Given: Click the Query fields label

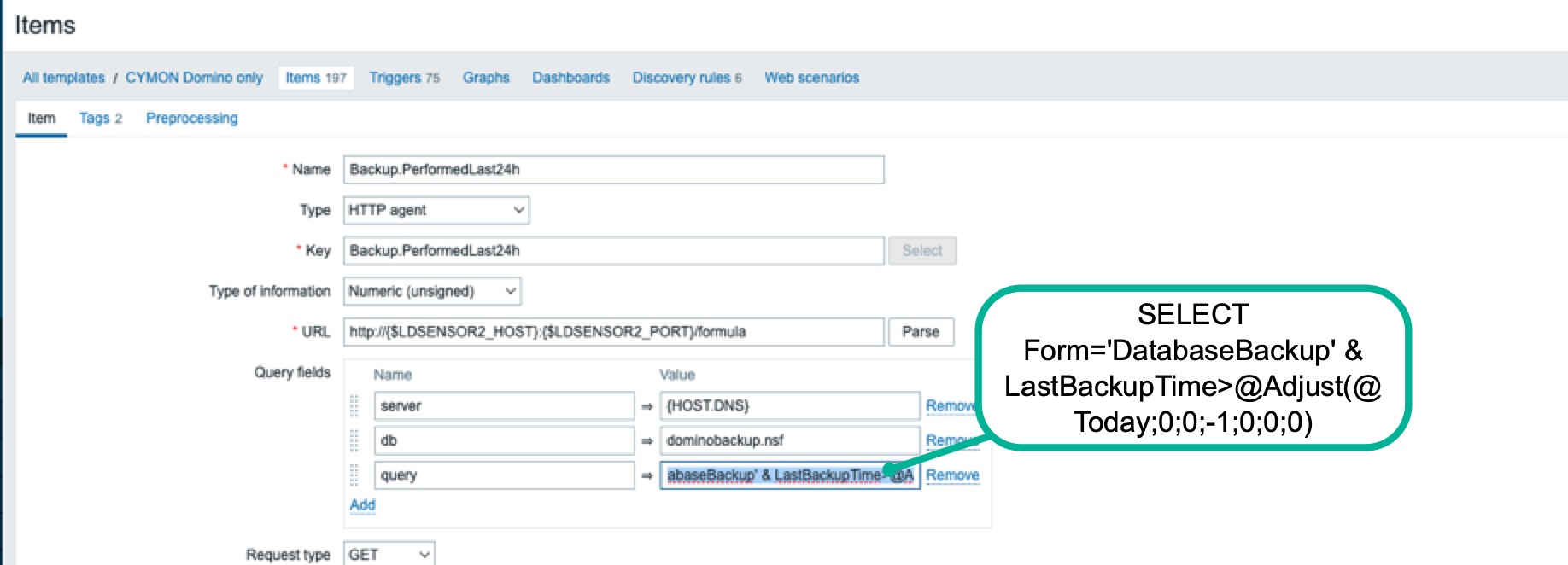Looking at the screenshot, I should 292,373.
